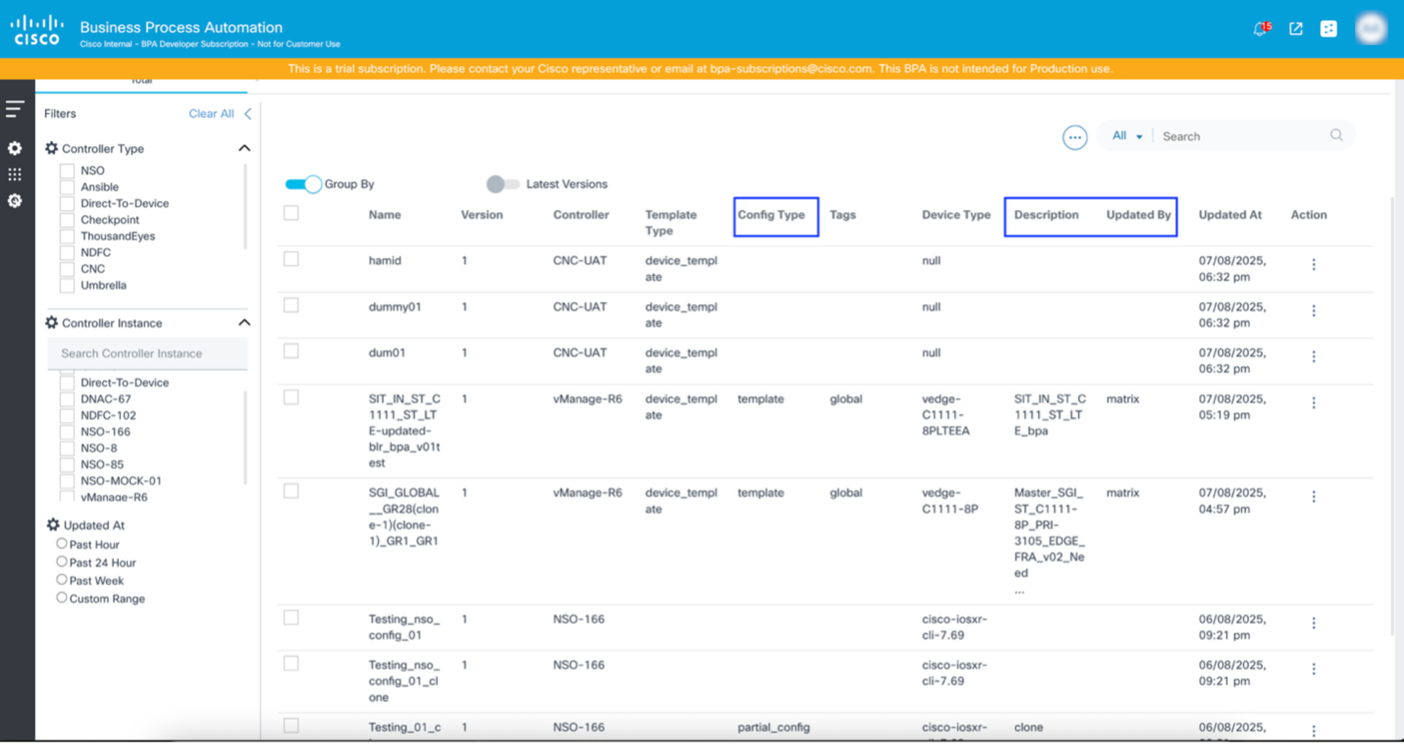Click the open-in-new-window icon in header
This screenshot has height=746, width=1404.
[x=1296, y=29]
